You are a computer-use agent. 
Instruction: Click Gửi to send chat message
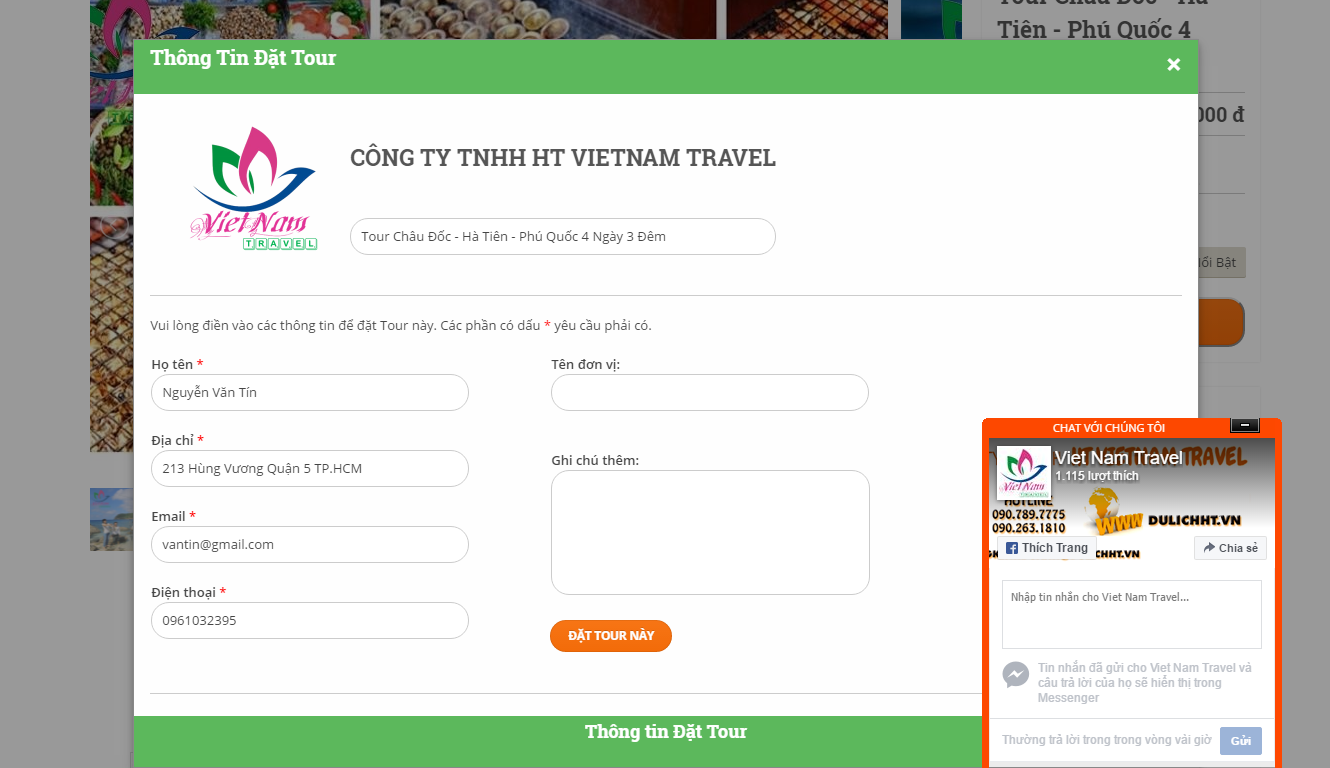(1241, 741)
